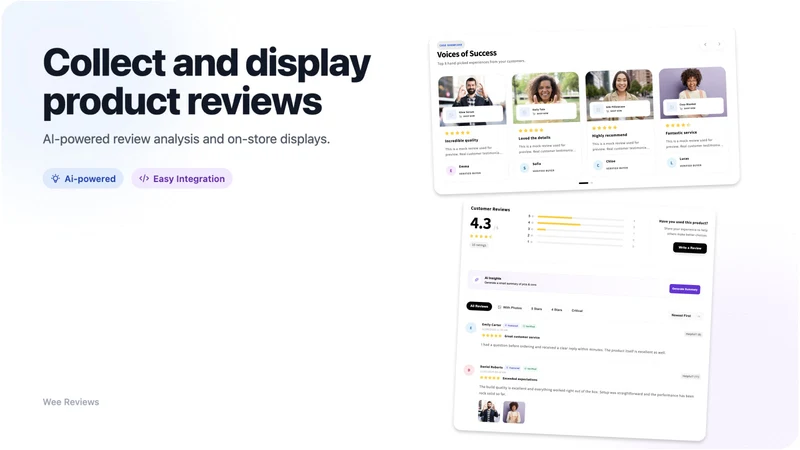Open the Newest First sort dropdown
Screen dimensions: 800x450
tap(685, 316)
